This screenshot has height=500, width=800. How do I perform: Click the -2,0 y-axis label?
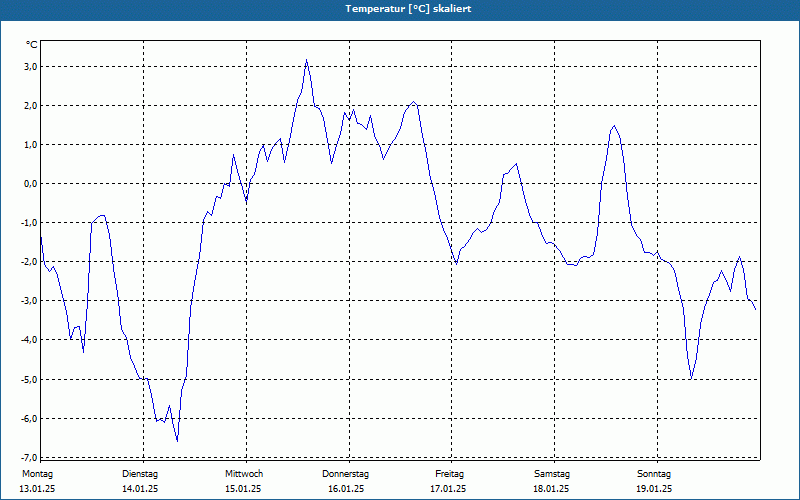coord(30,262)
